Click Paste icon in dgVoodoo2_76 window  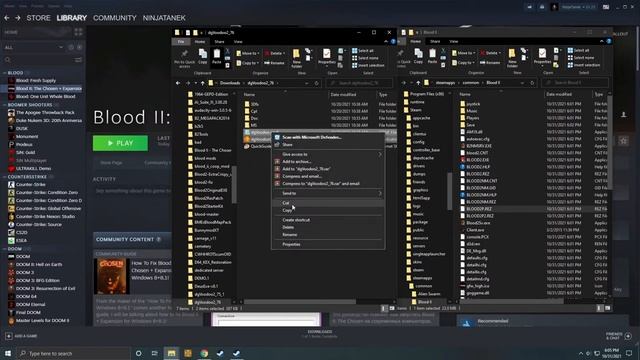pos(217,57)
